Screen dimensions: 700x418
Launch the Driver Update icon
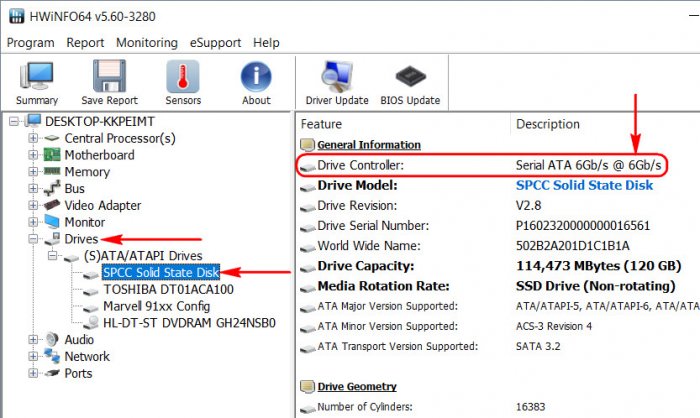tap(337, 77)
